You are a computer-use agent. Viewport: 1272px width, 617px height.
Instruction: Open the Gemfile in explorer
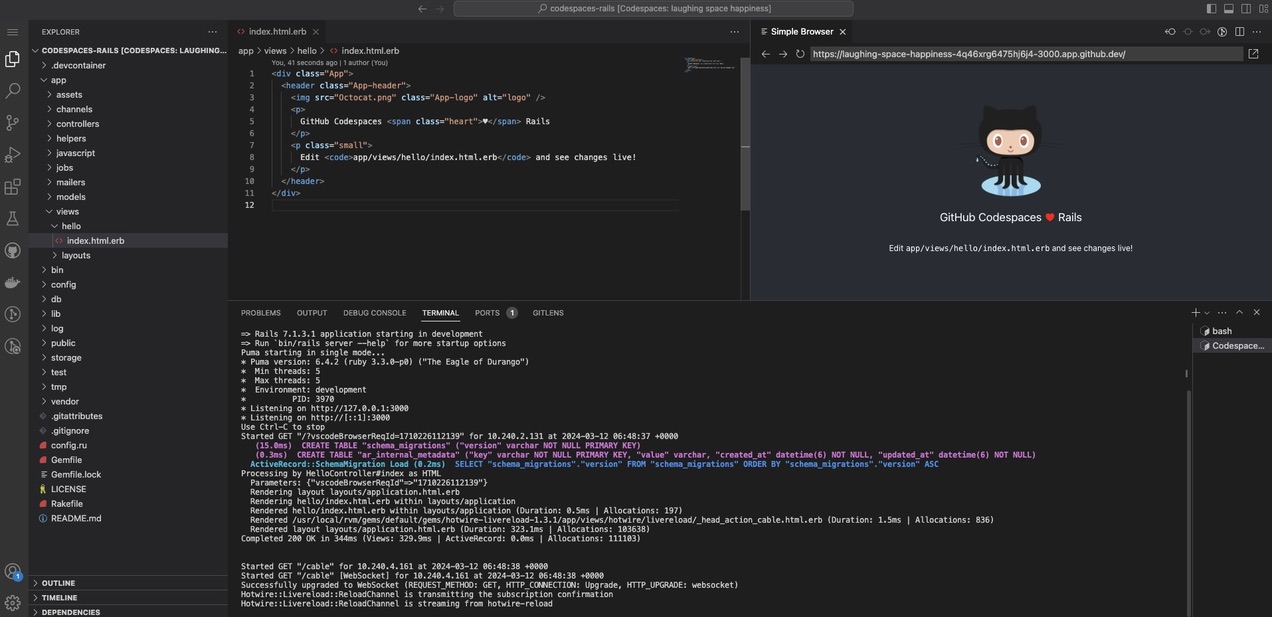(130, 460)
